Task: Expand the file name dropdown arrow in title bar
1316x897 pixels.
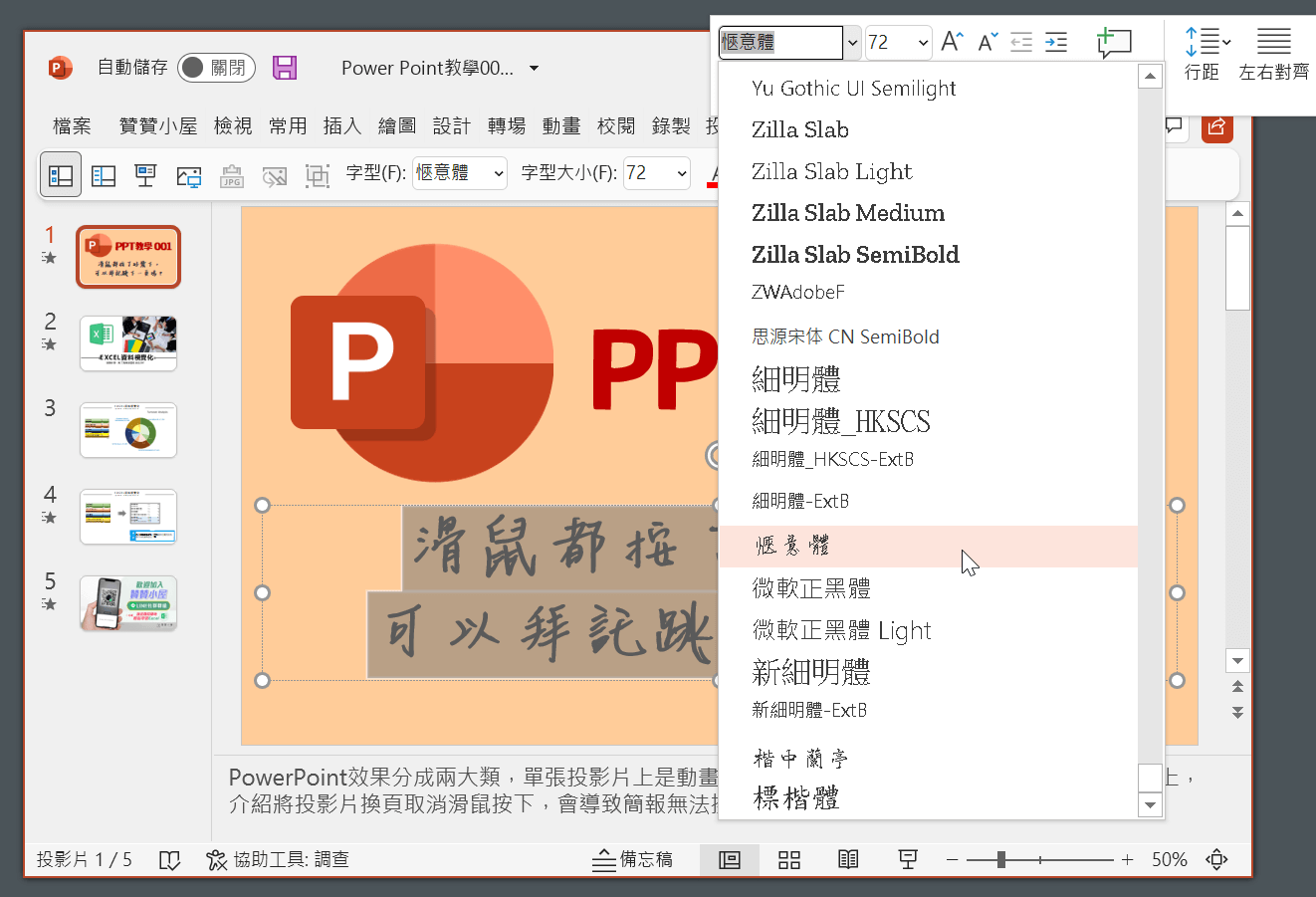Action: 534,69
